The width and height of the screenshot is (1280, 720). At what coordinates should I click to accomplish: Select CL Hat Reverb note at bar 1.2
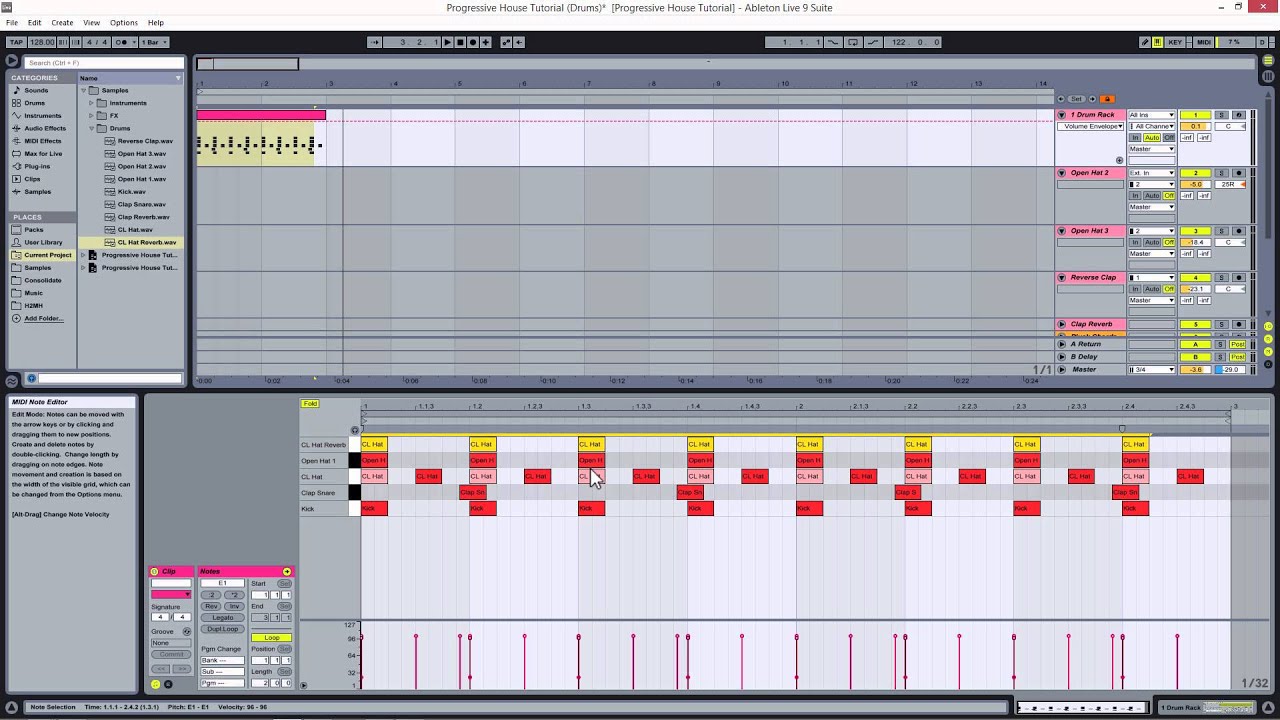[482, 444]
